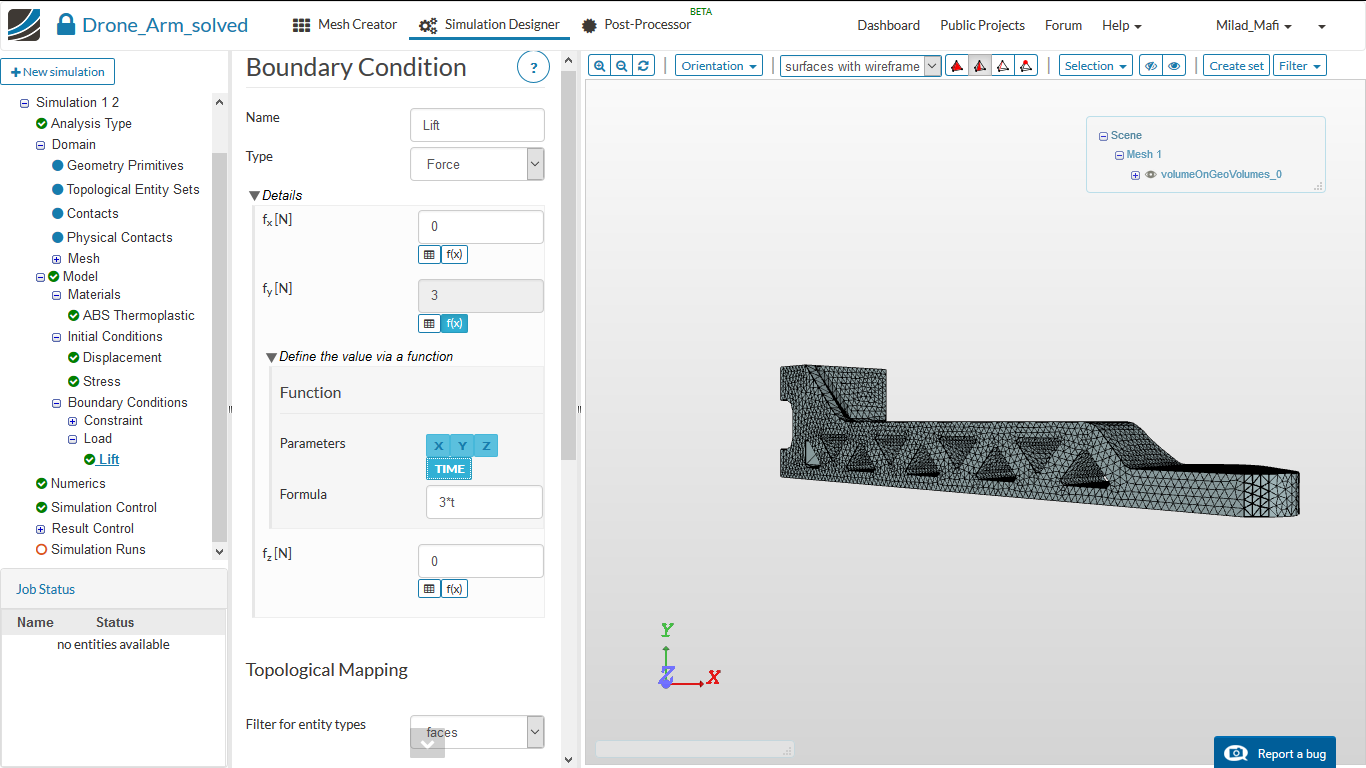
Task: Zoom in on the 3D viewer
Action: (x=599, y=66)
